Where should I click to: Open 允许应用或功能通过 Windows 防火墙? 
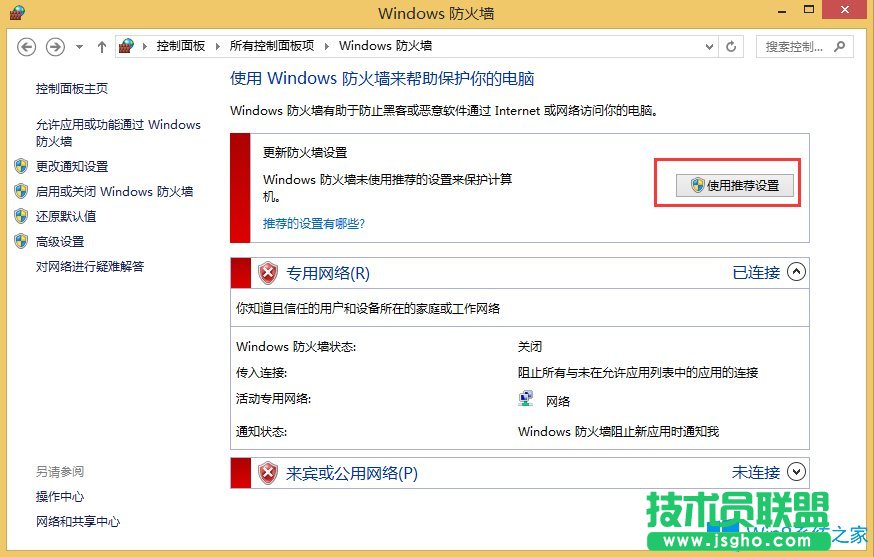pos(118,133)
